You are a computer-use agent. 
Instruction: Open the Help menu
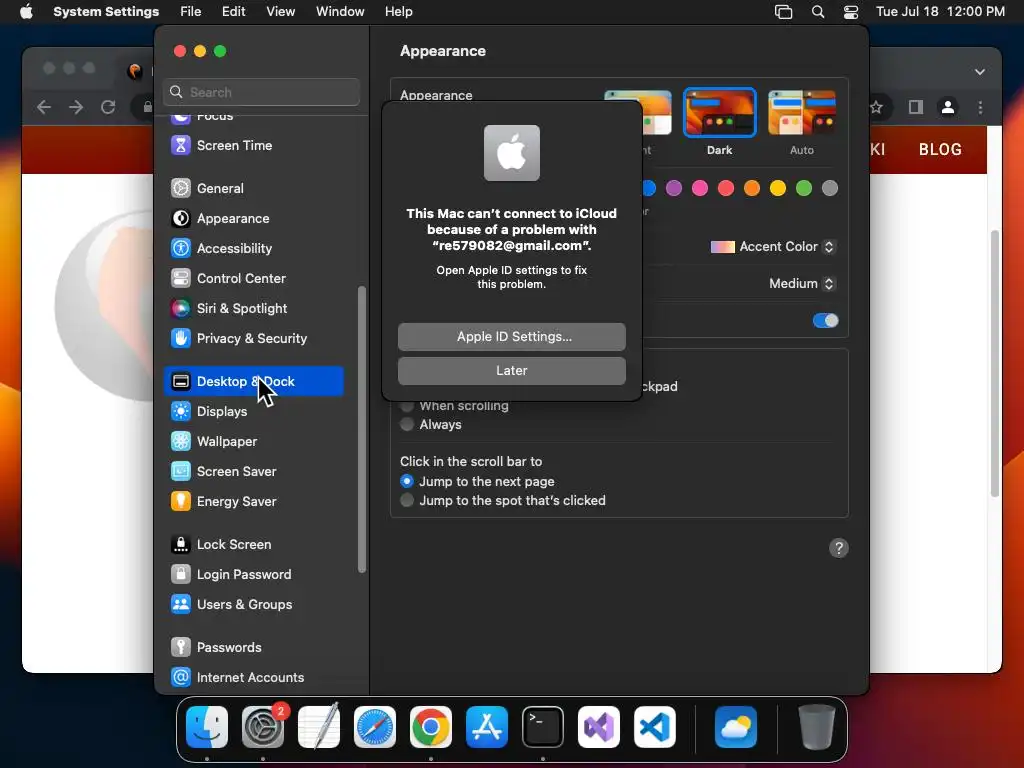398,12
